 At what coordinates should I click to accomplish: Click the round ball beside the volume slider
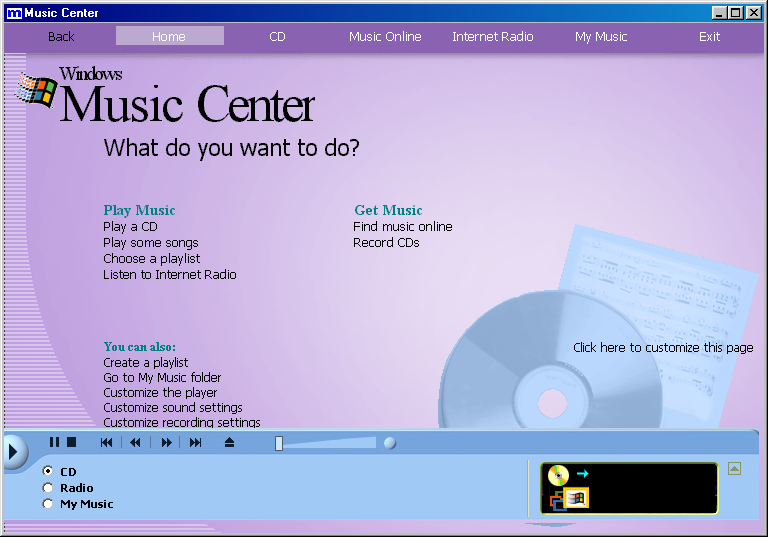[x=390, y=443]
